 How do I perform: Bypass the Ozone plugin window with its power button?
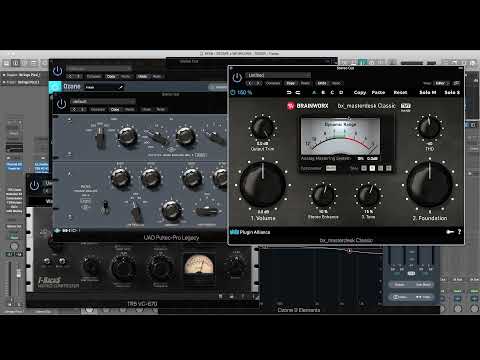57,71
